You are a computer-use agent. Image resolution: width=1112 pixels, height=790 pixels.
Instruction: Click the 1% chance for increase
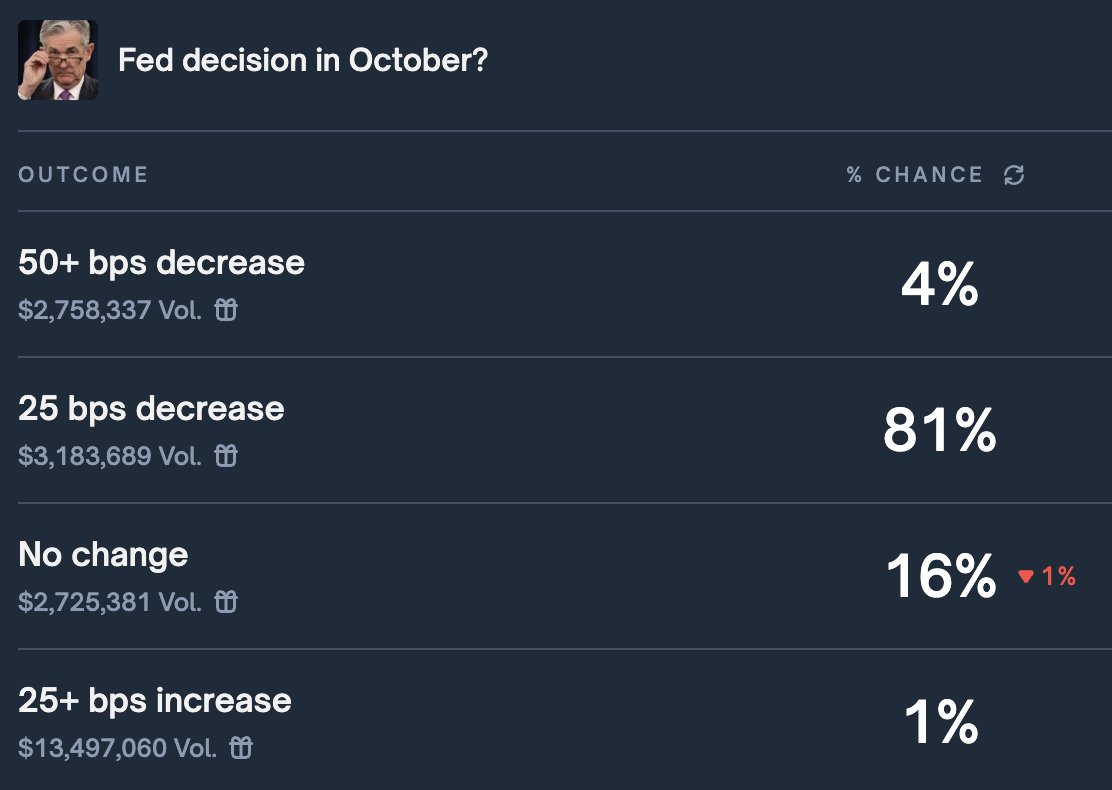click(941, 722)
